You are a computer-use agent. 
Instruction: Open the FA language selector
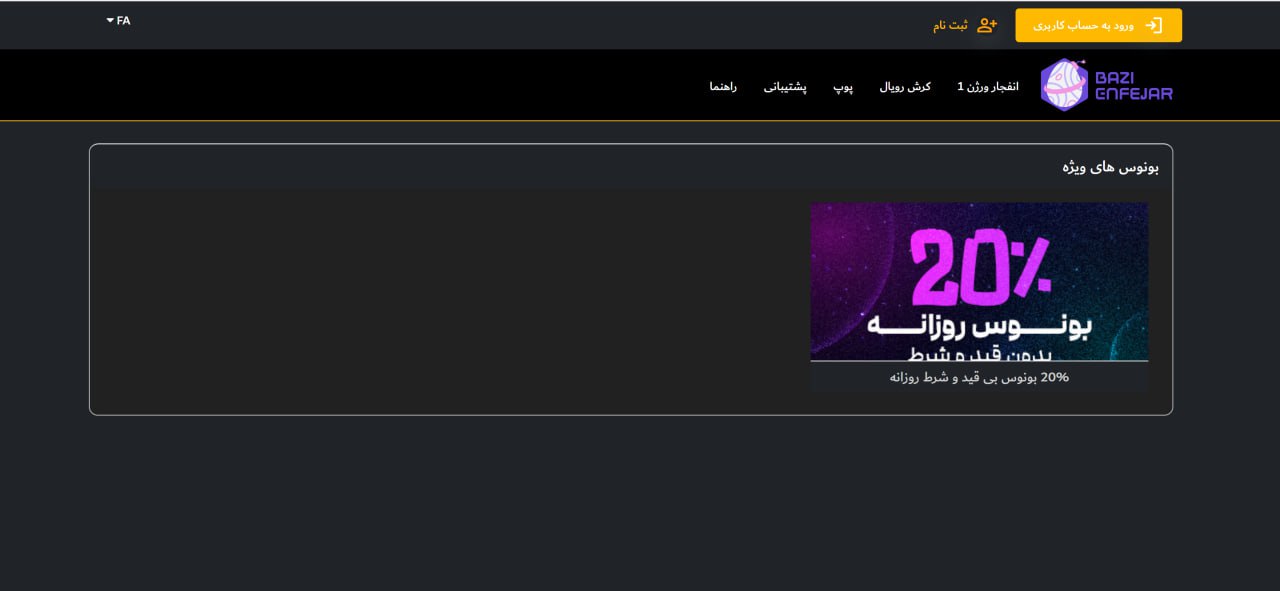tap(119, 20)
